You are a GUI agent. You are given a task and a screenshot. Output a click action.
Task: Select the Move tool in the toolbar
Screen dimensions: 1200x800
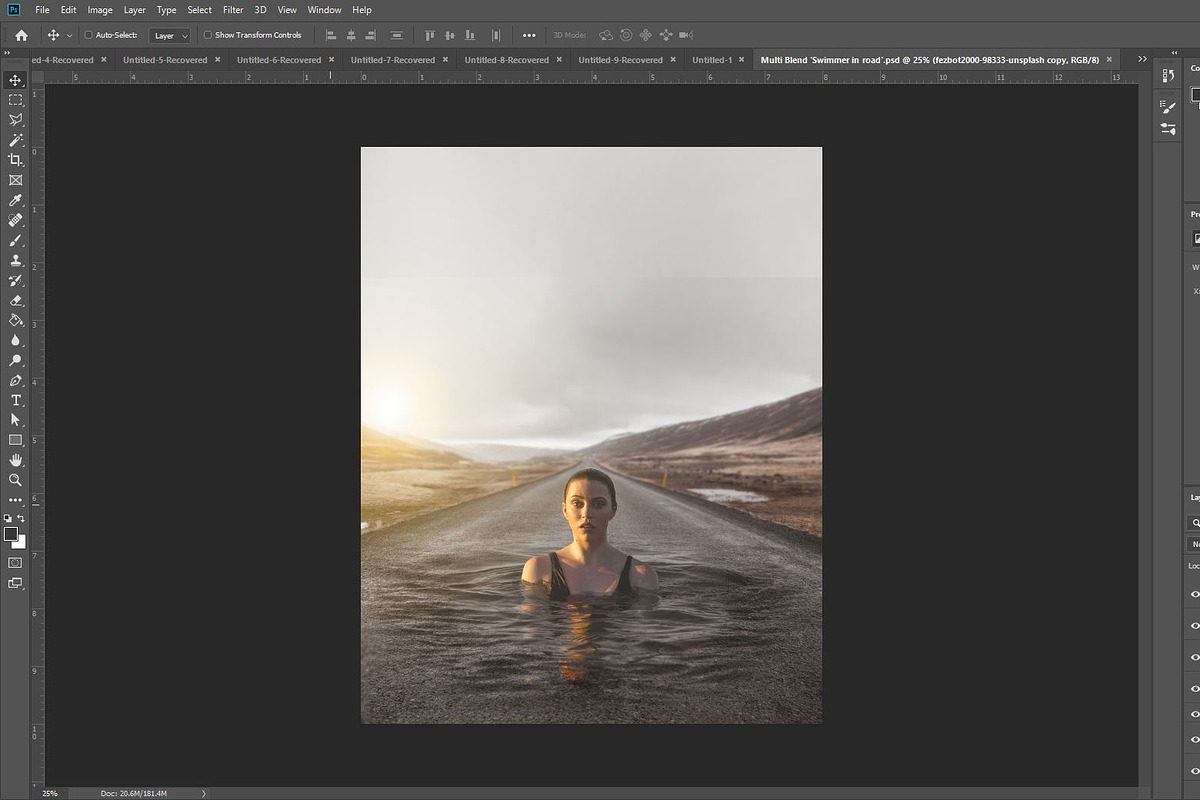15,80
